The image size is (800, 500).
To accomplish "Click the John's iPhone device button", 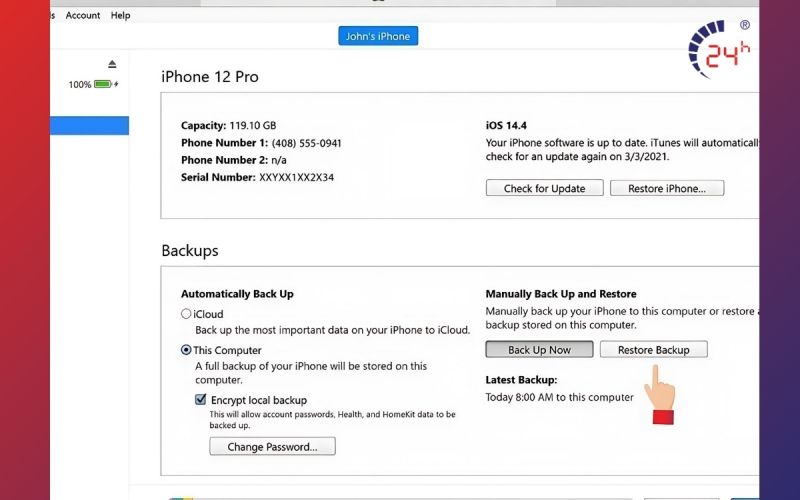I will pos(378,36).
